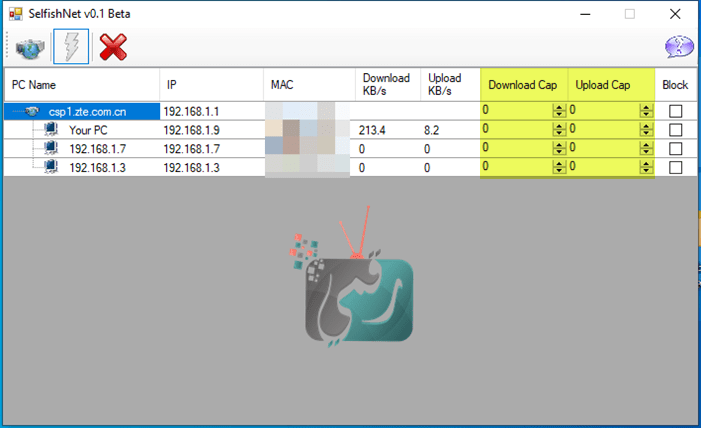The height and width of the screenshot is (428, 701).
Task: Click download speed value 213.4
Action: pyautogui.click(x=372, y=130)
